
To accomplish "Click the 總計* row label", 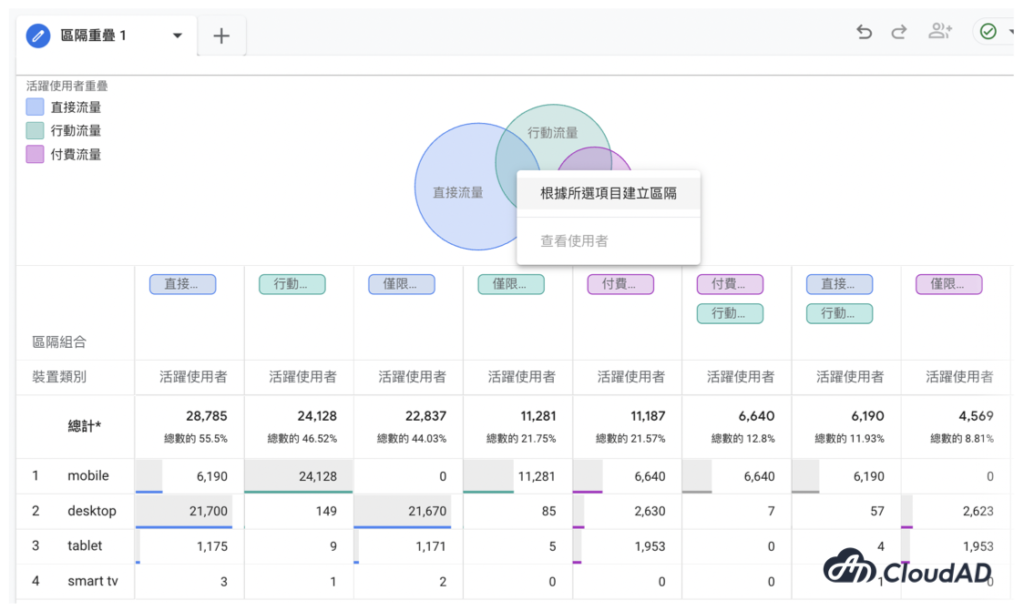I will pyautogui.click(x=84, y=426).
